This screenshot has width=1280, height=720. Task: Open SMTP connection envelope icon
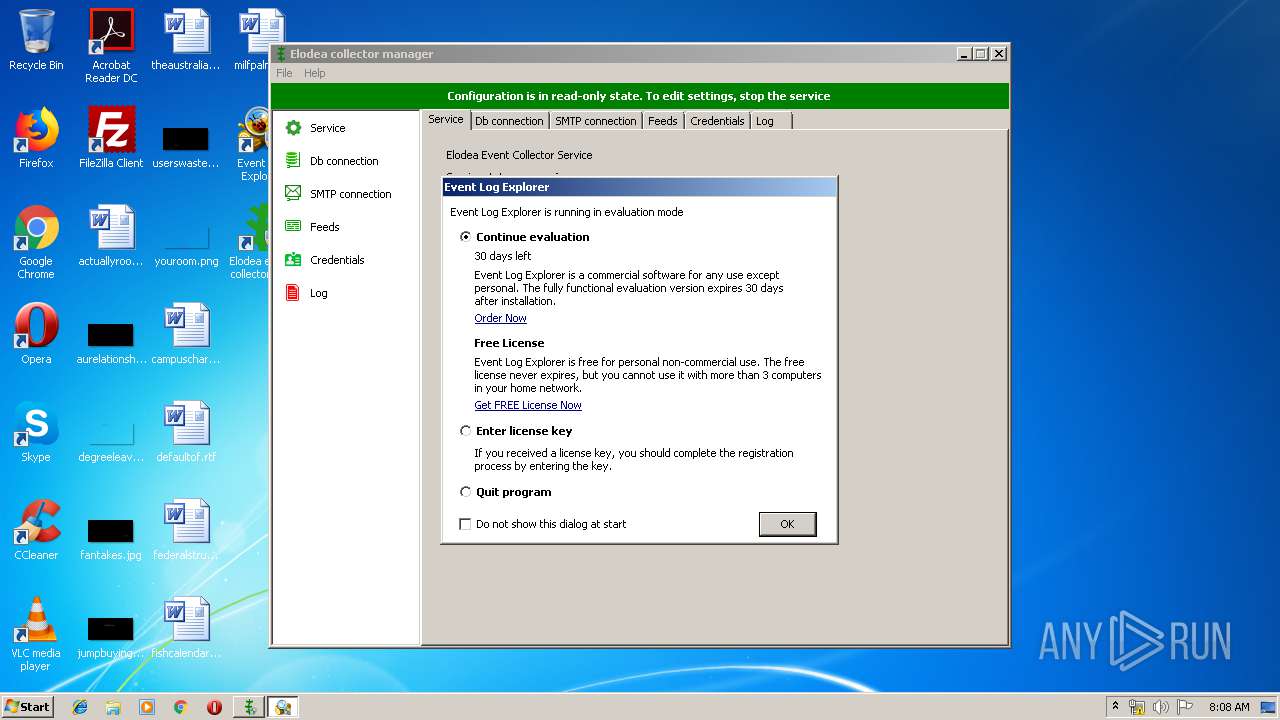tap(293, 193)
